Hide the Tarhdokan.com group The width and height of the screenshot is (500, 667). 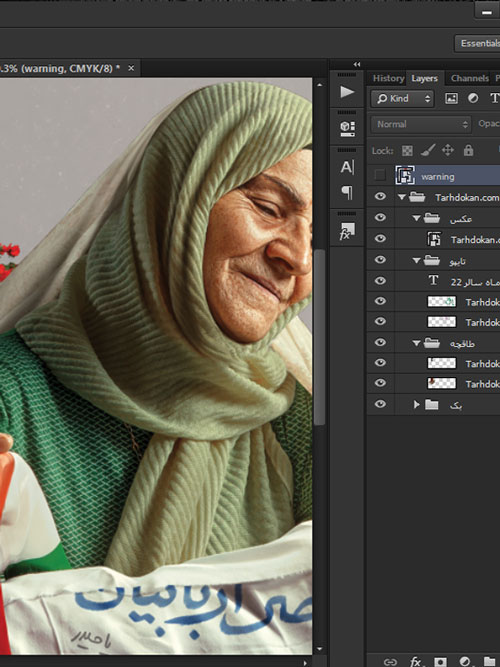pyautogui.click(x=380, y=196)
